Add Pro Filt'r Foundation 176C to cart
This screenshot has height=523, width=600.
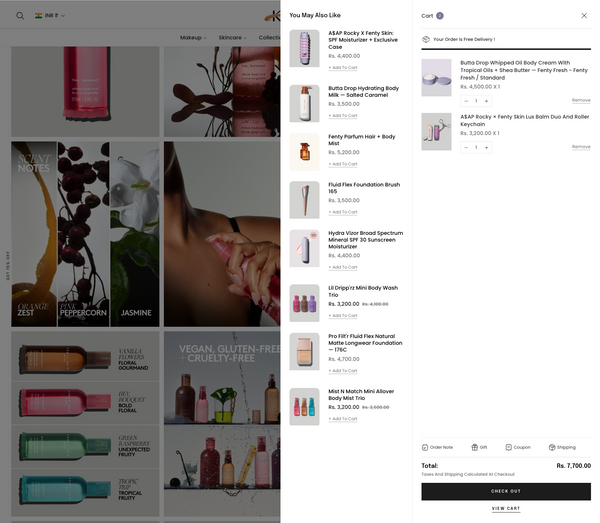pos(343,371)
